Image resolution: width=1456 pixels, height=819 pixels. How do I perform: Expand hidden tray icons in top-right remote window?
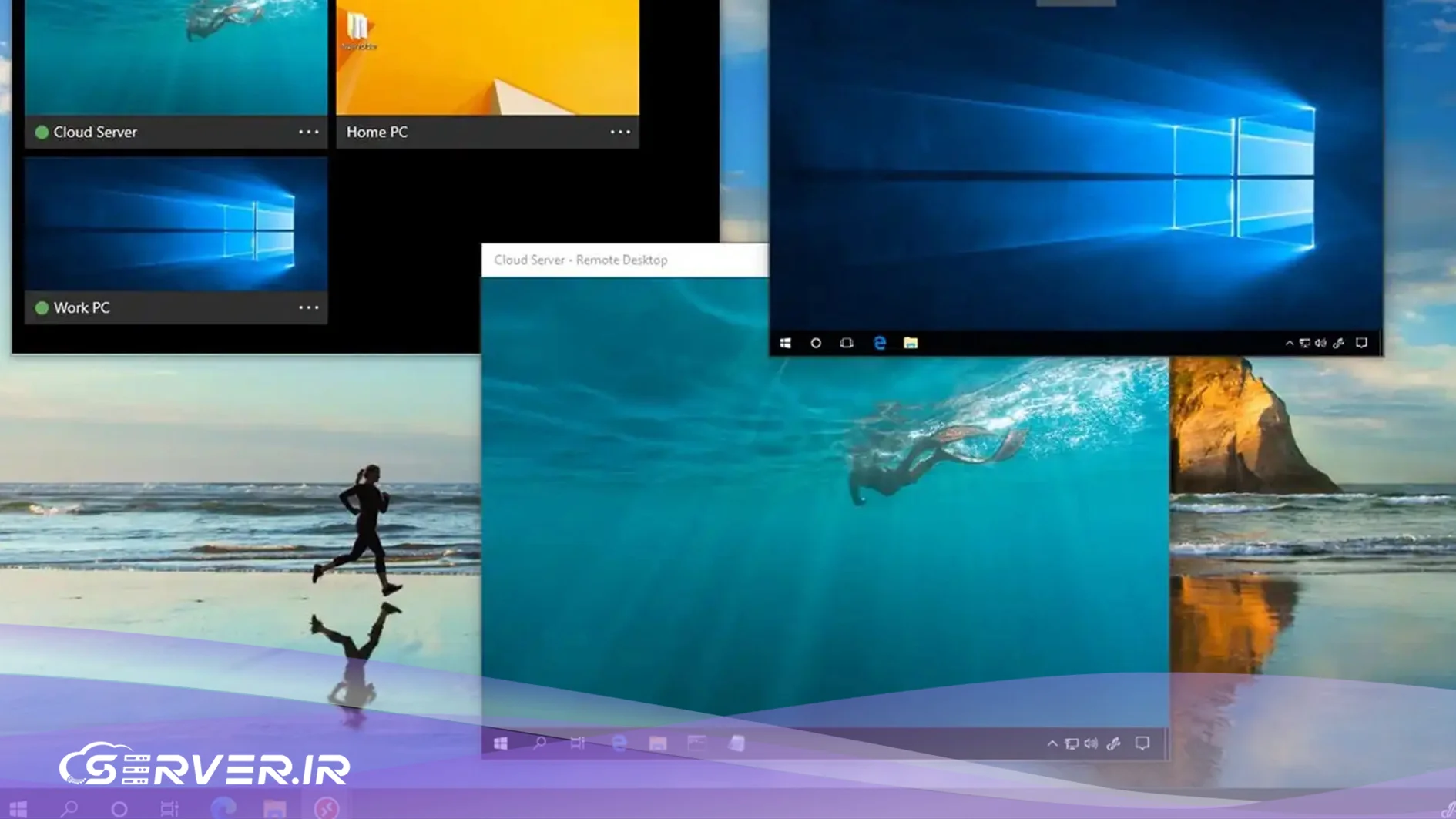pos(1289,343)
